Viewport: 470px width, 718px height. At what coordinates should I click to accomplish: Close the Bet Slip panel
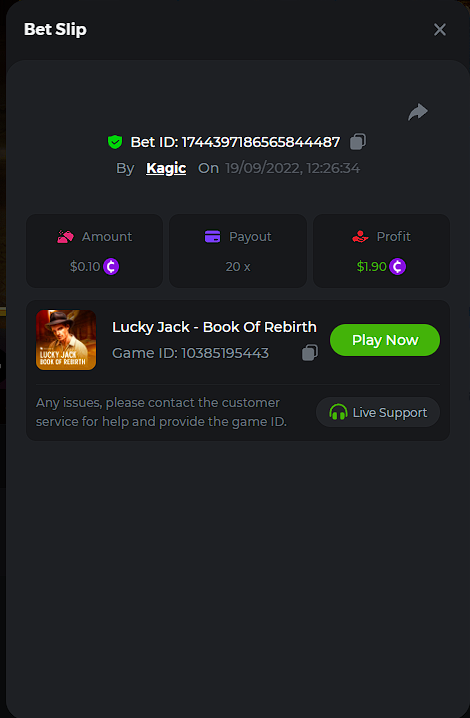tap(440, 29)
